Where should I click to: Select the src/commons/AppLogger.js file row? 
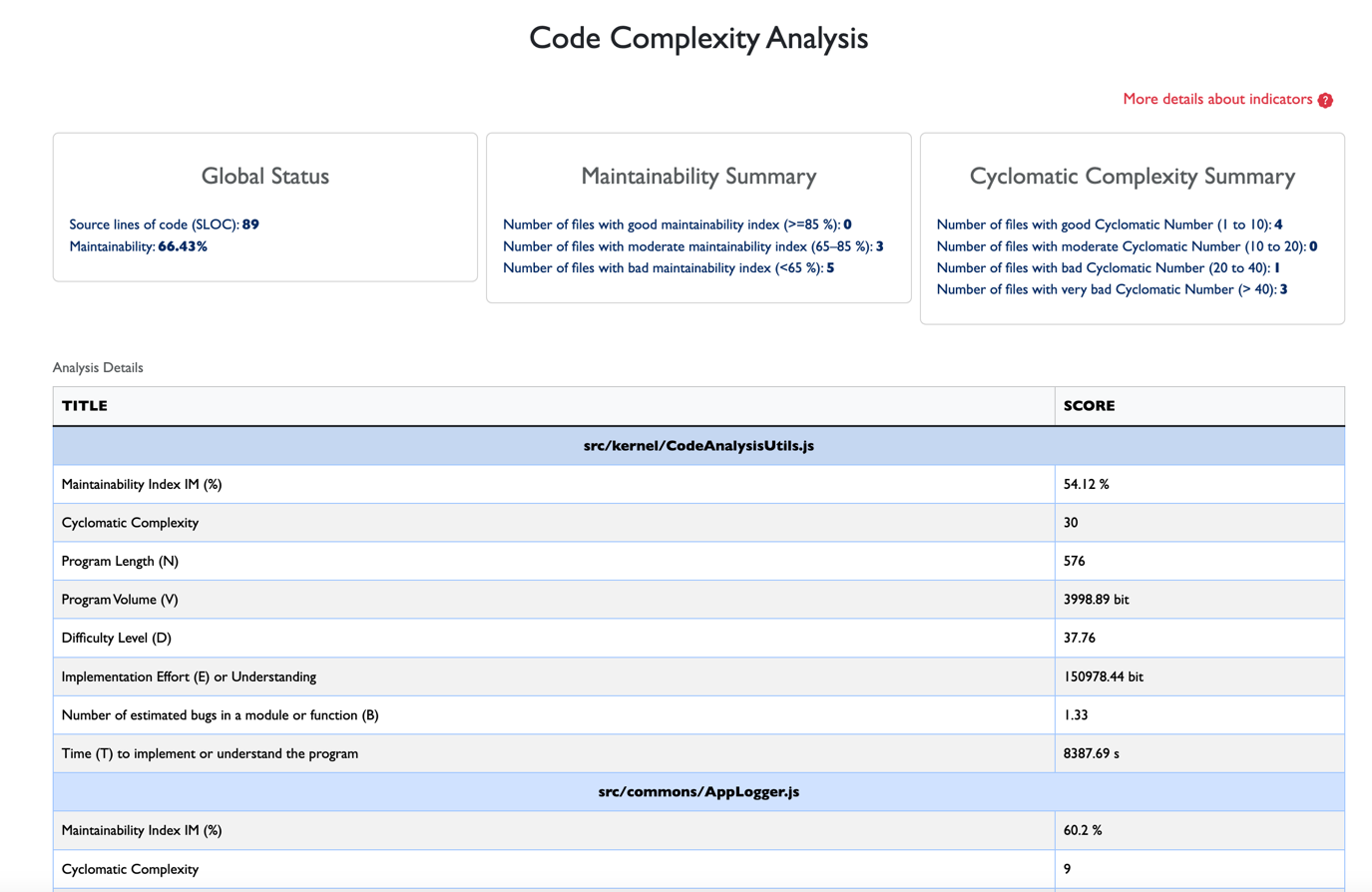698,792
